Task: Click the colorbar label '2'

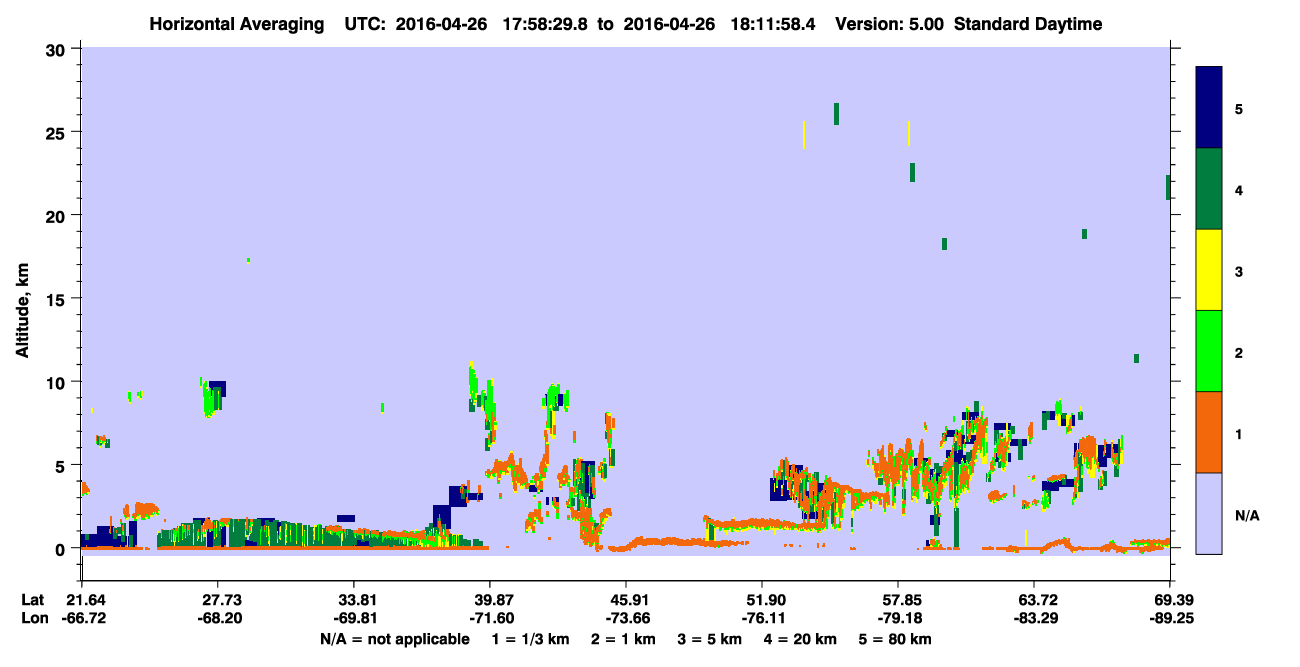Action: 1238,352
